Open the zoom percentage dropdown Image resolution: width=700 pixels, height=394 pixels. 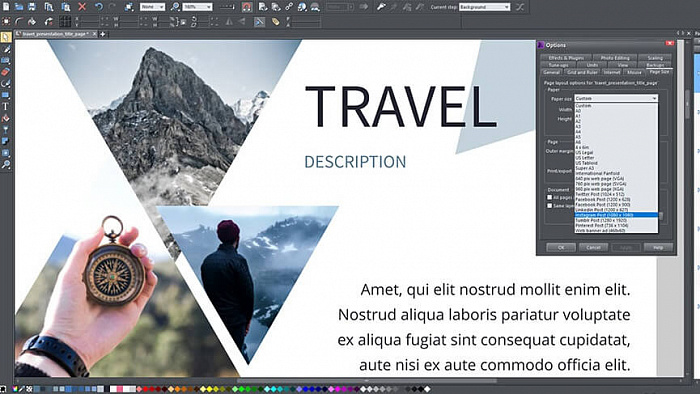click(x=197, y=7)
